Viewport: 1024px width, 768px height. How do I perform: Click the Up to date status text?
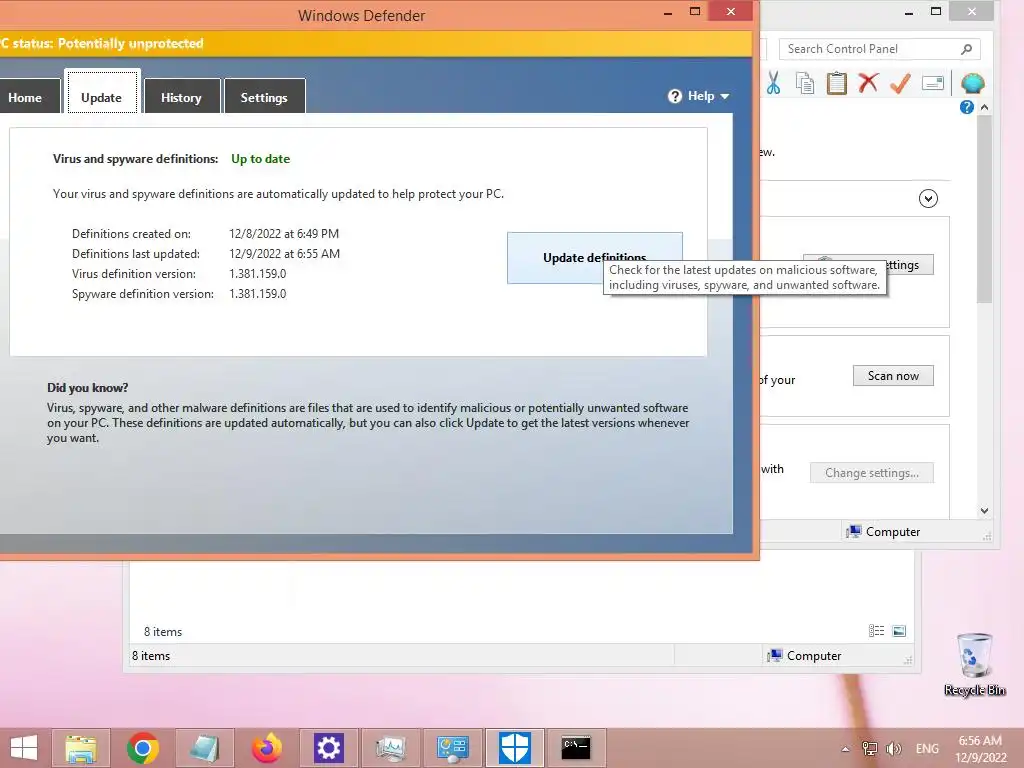(261, 159)
